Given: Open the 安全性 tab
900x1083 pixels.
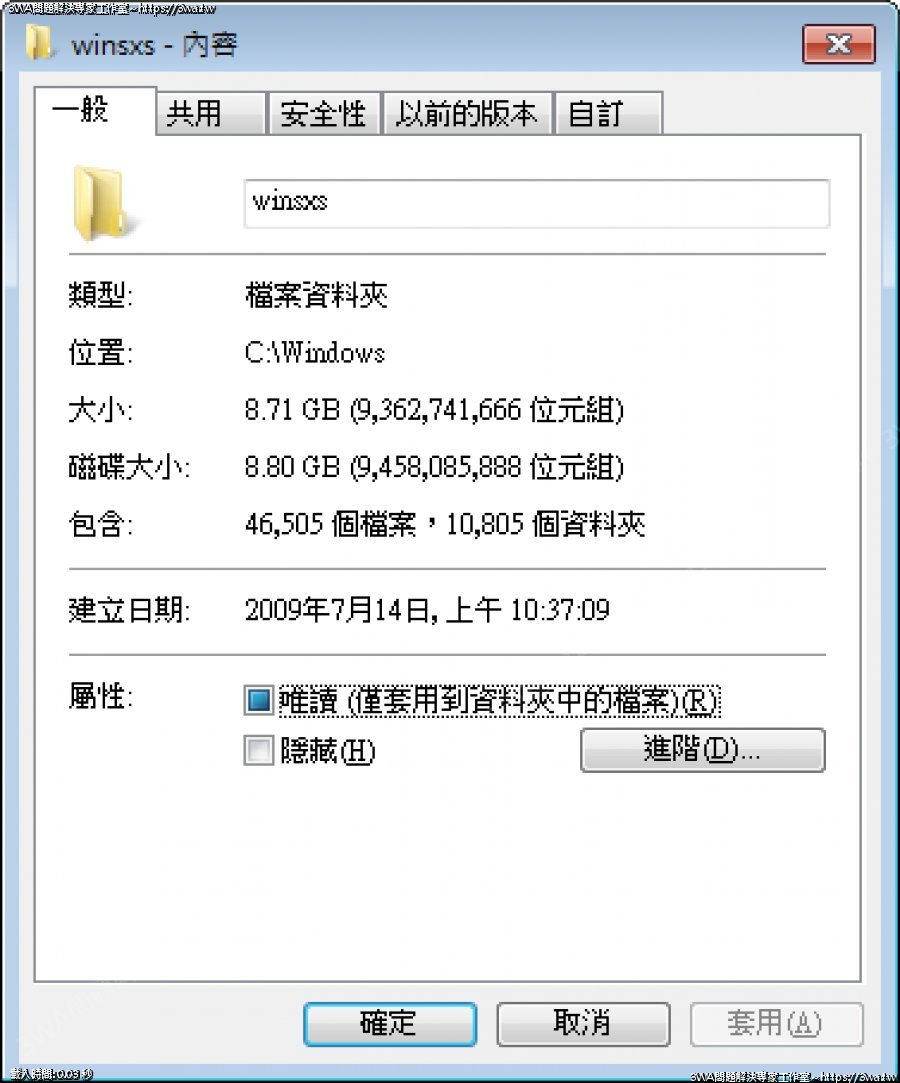Looking at the screenshot, I should pos(323,113).
